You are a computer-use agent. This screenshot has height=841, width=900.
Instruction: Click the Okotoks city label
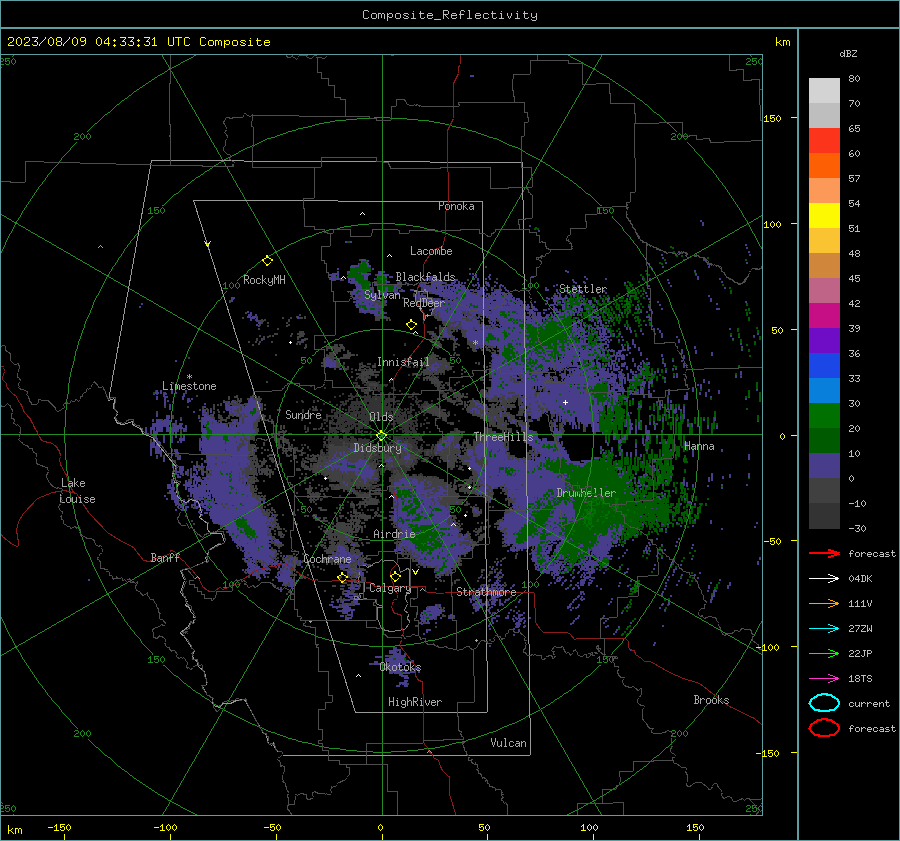coord(400,667)
